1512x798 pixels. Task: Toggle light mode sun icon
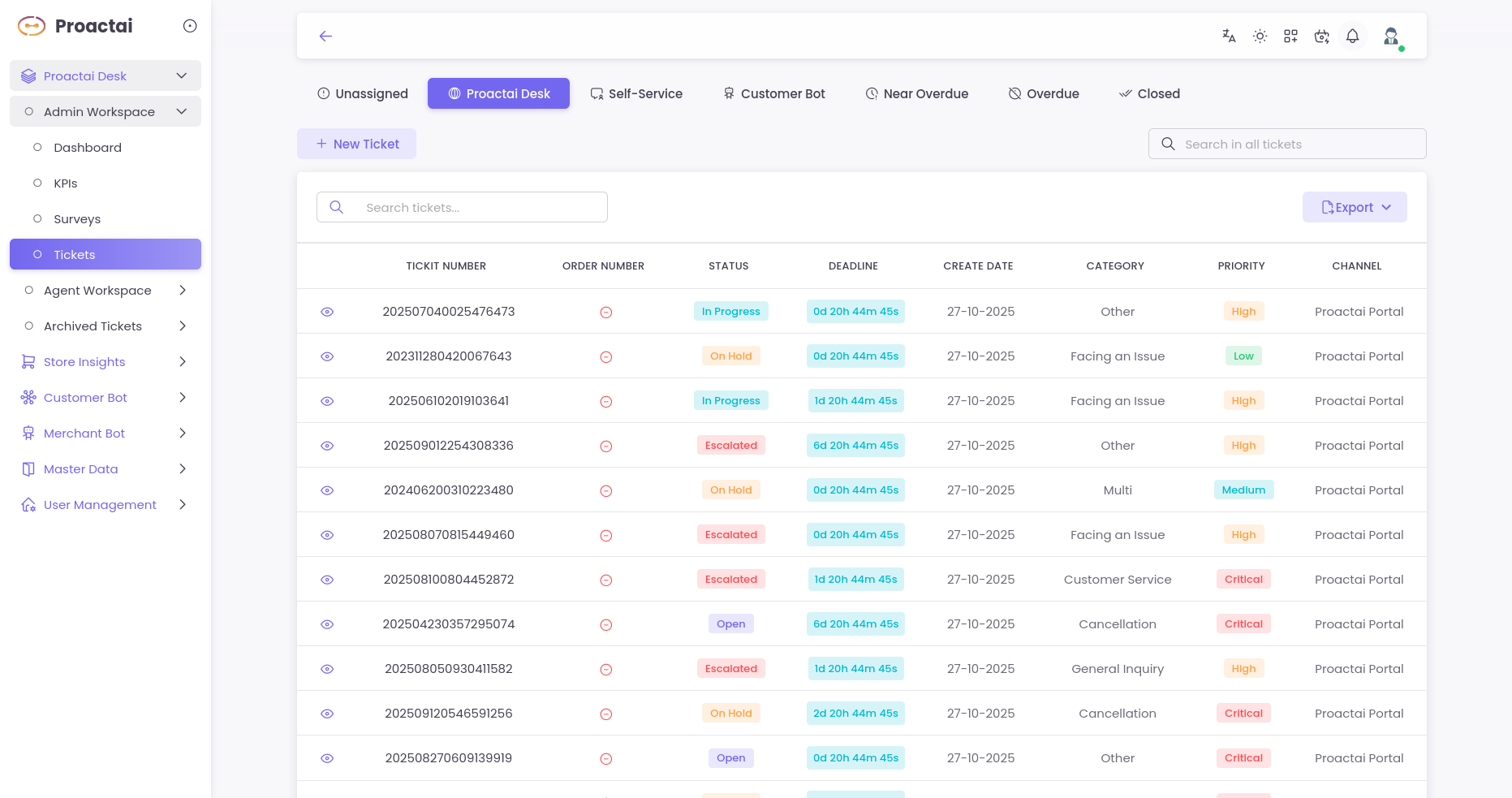(x=1260, y=36)
